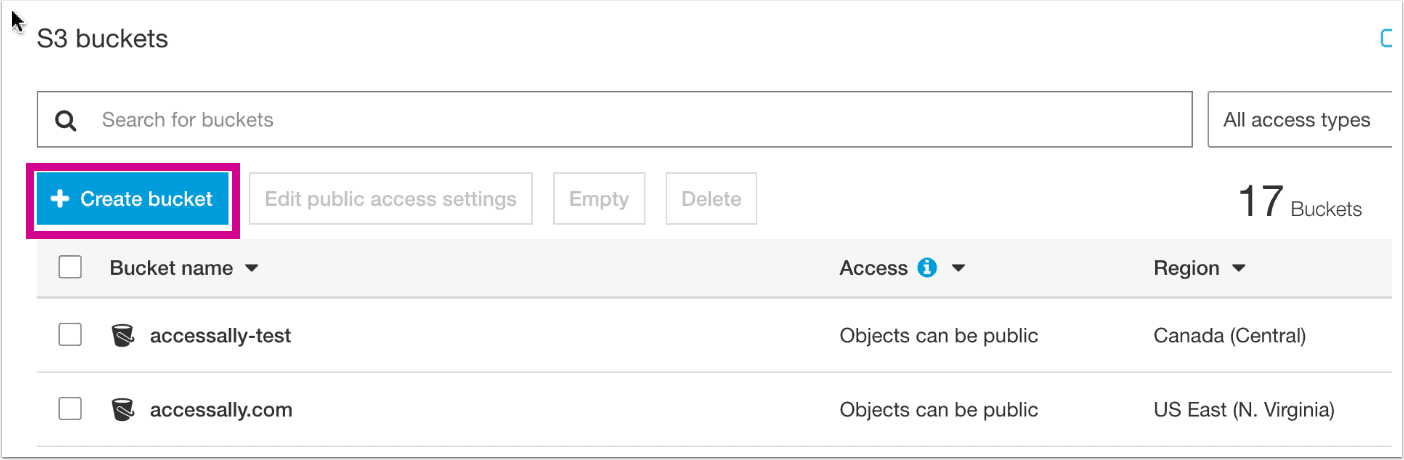Click the search magnifier icon

[x=66, y=121]
